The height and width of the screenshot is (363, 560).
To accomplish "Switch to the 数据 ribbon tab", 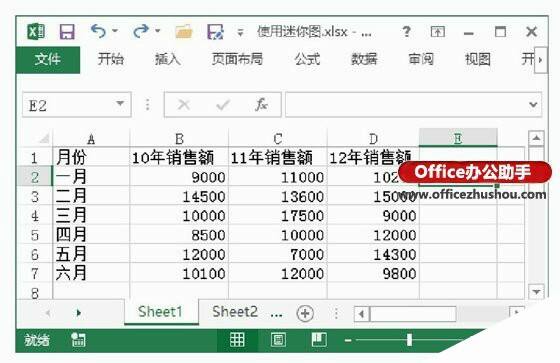I will click(x=364, y=59).
